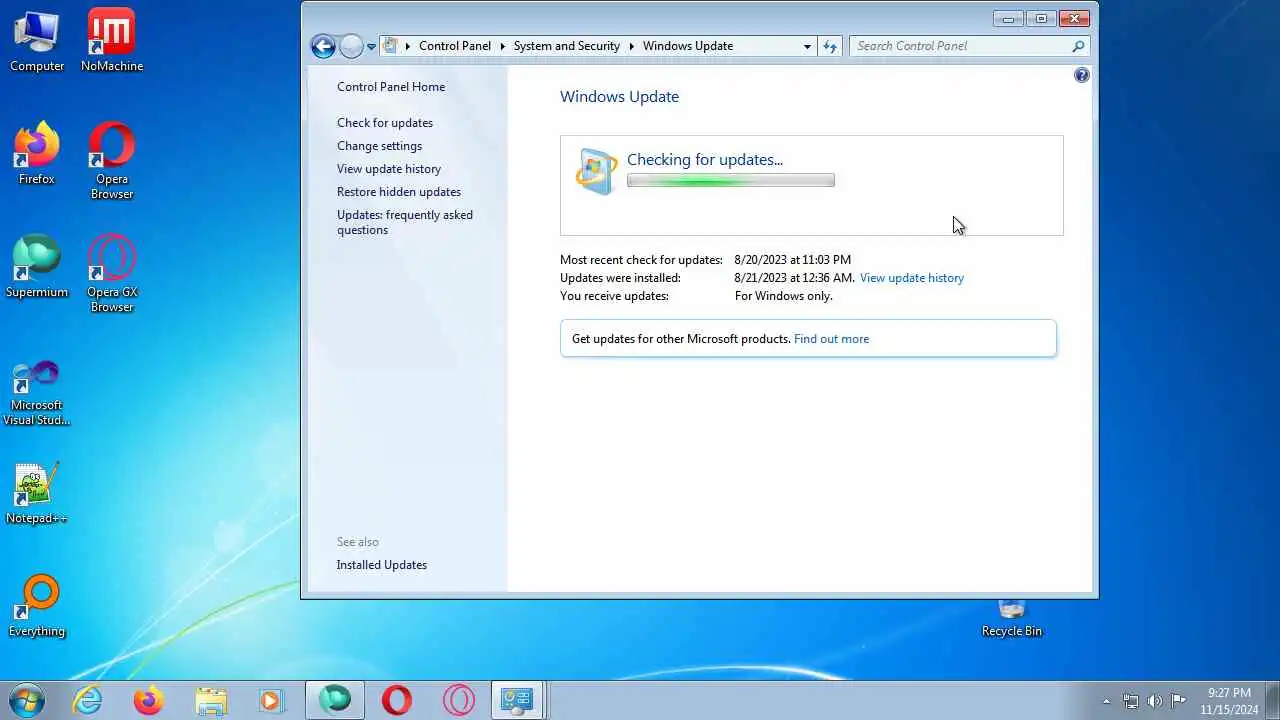Click View update history next to install date
Viewport: 1280px width, 720px height.
tap(912, 278)
